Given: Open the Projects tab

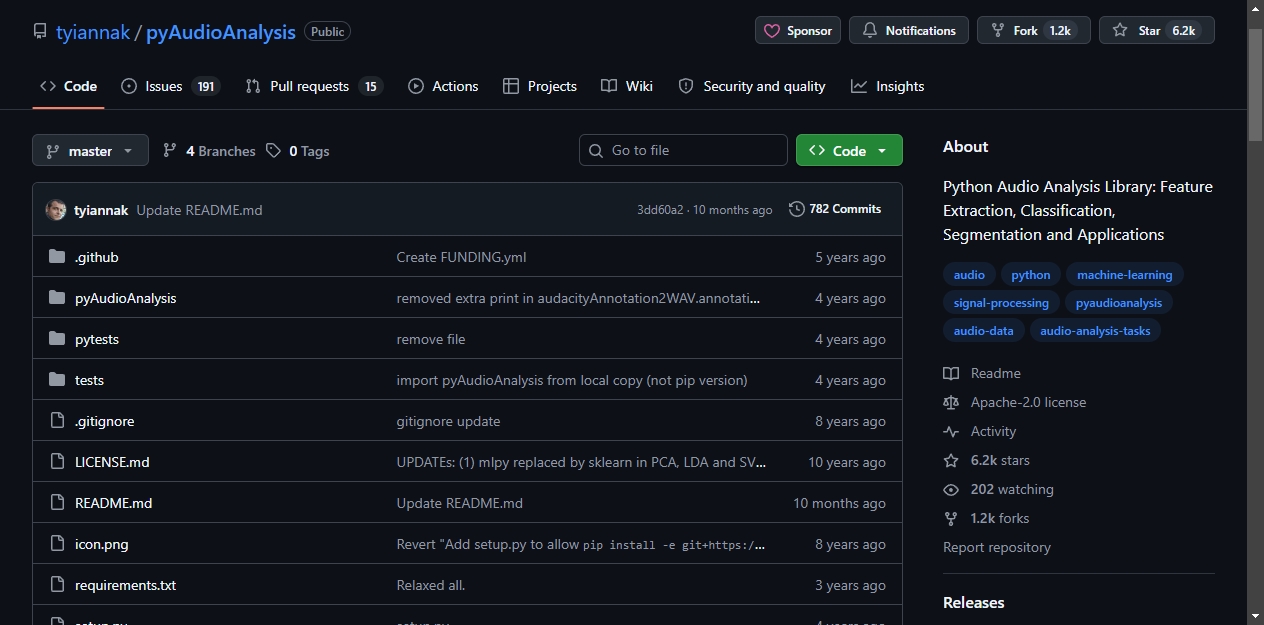Looking at the screenshot, I should tap(540, 86).
